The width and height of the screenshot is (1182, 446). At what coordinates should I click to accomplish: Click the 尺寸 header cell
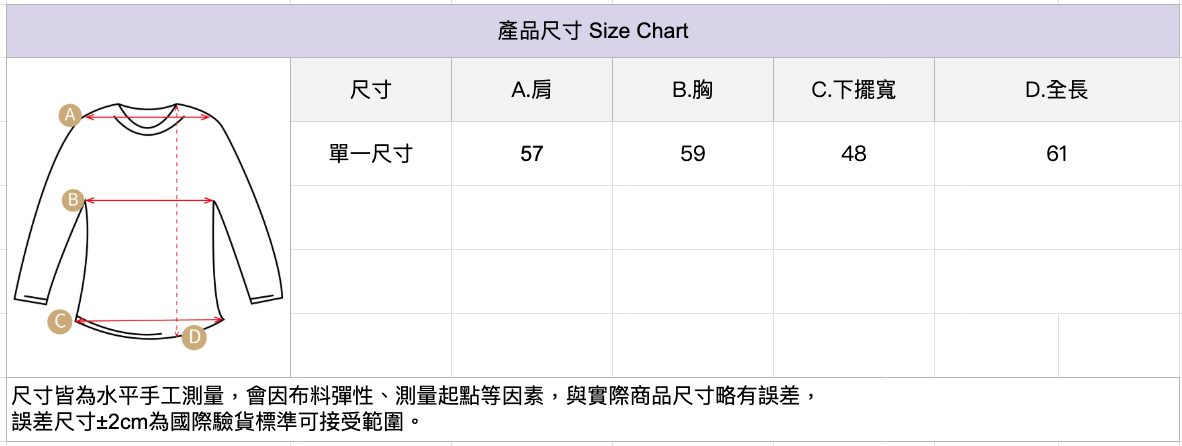(371, 90)
